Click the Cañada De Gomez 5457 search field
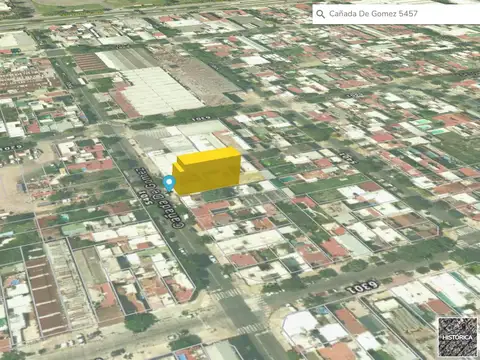Image resolution: width=480 pixels, height=360 pixels. coord(396,14)
